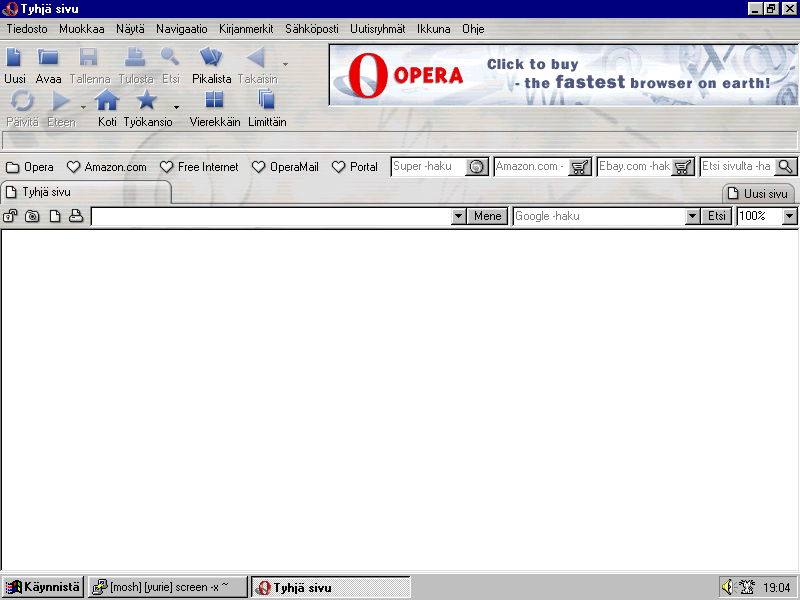Expand the Eteen history dropdown arrow

tap(83, 107)
